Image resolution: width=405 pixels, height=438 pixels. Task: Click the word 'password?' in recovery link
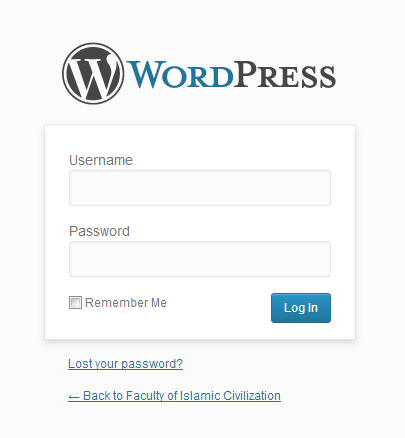pos(152,364)
